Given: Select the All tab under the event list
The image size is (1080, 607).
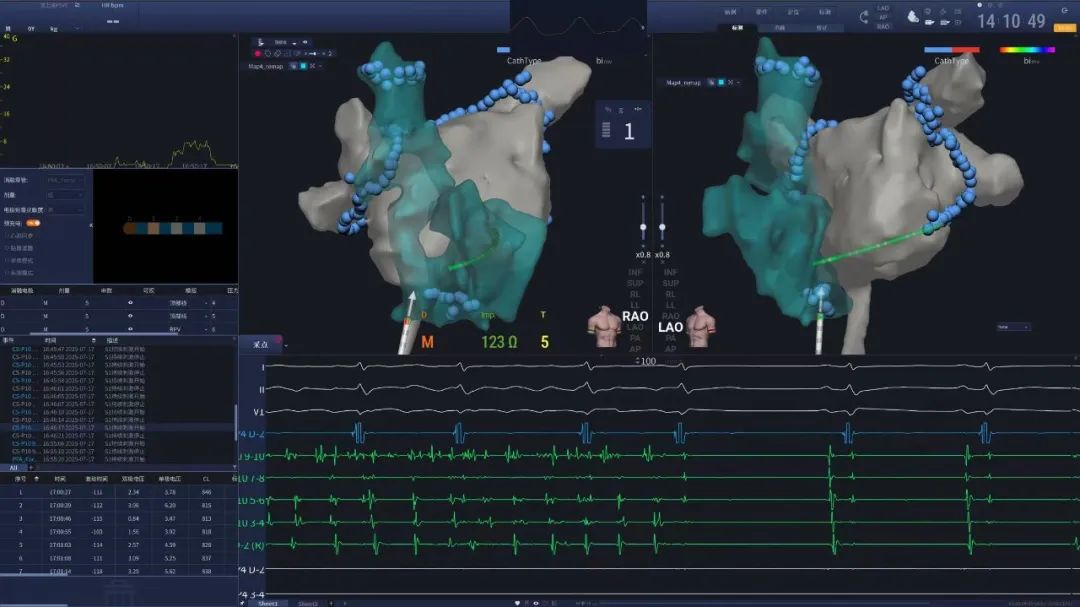Looking at the screenshot, I should [13, 468].
